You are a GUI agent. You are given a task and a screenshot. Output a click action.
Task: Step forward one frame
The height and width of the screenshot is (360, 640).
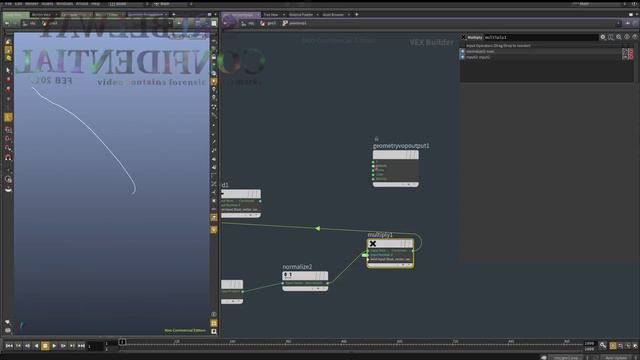pyautogui.click(x=63, y=346)
